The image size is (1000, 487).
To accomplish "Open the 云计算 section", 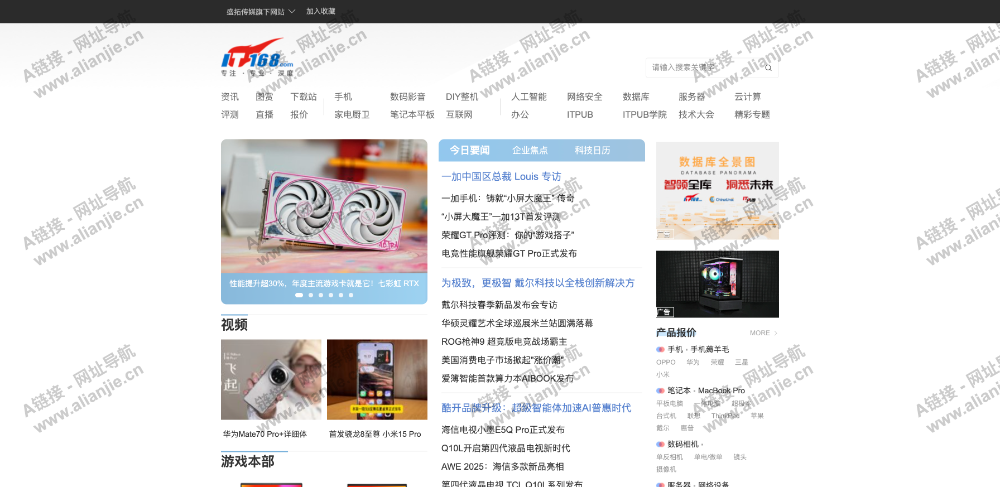I will pyautogui.click(x=747, y=97).
